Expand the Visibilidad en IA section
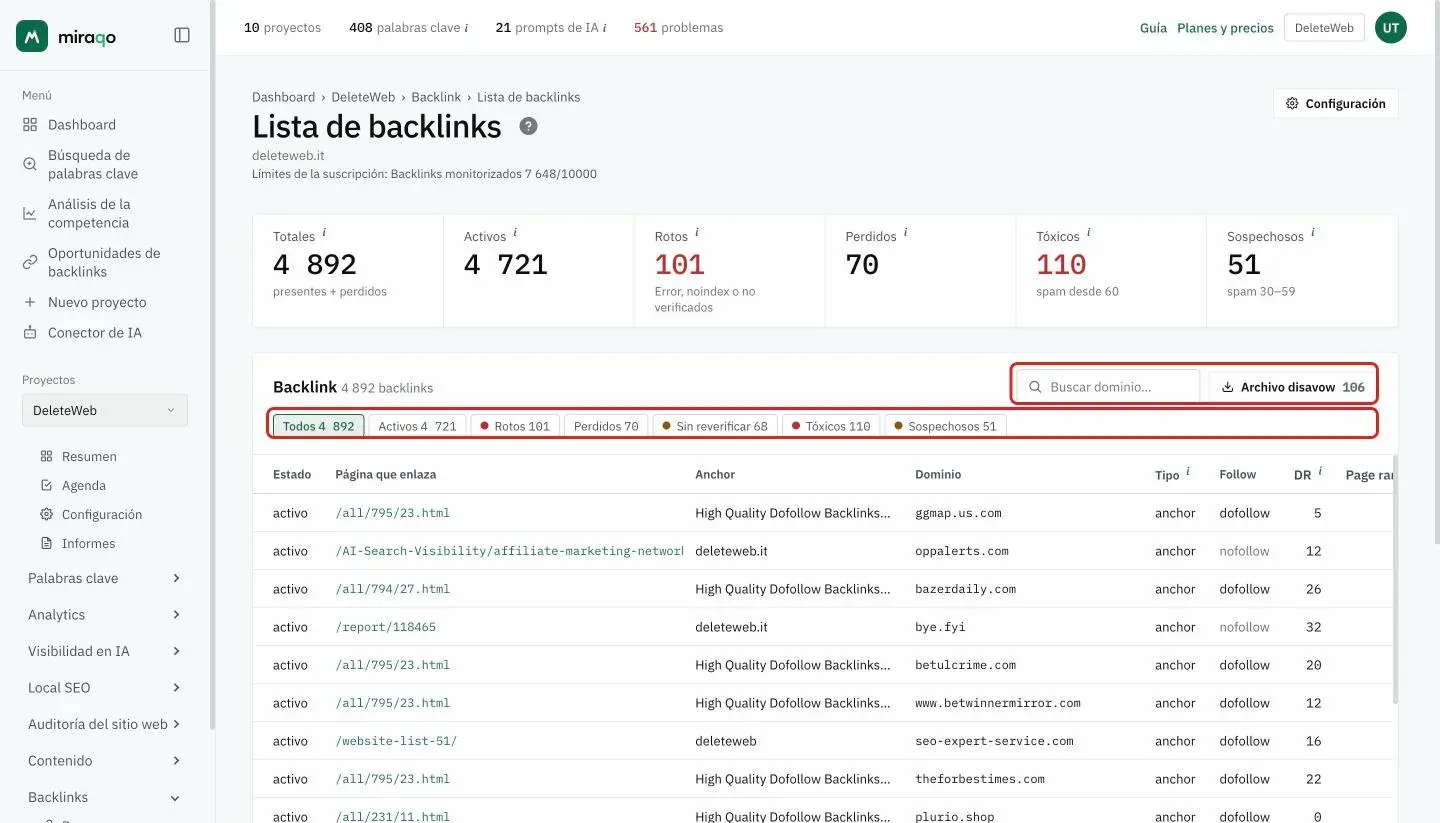Viewport: 1440px width, 823px height. coord(104,651)
